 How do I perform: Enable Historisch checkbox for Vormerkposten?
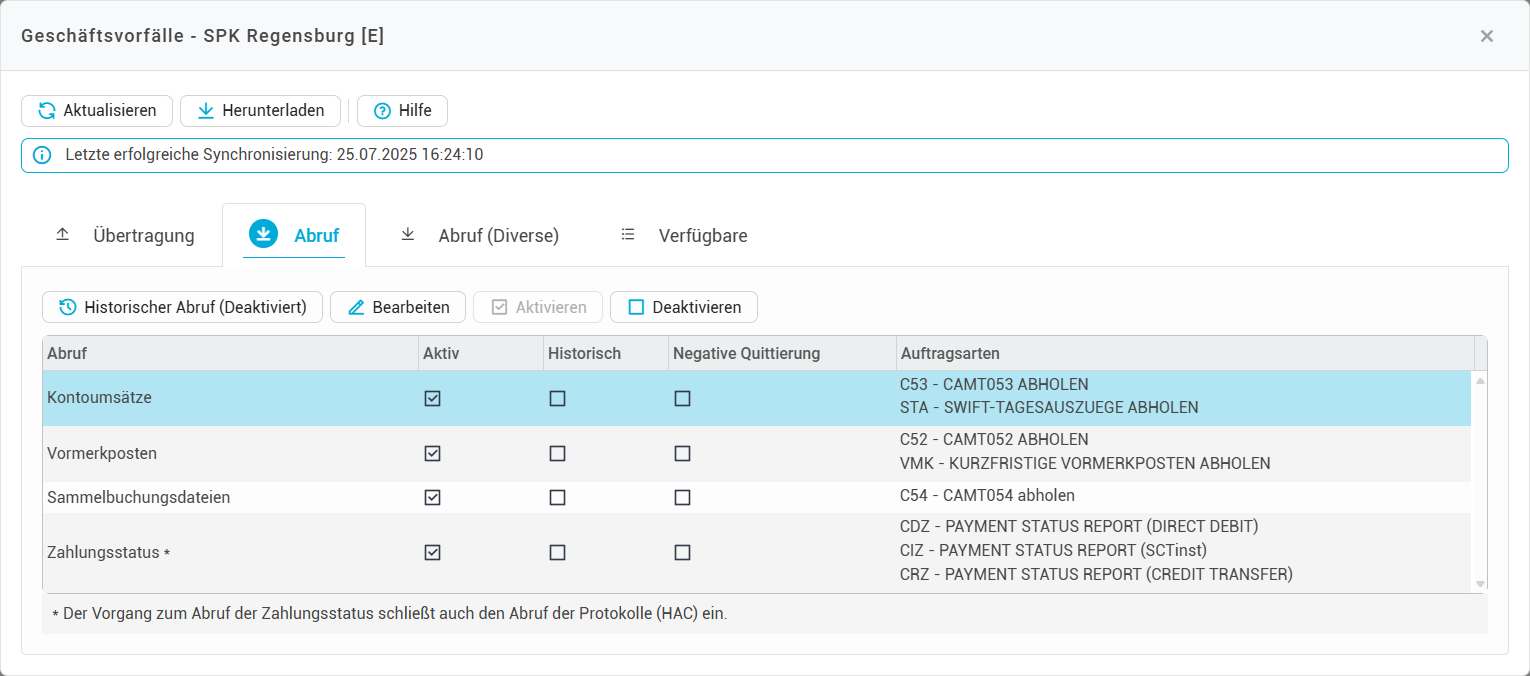pyautogui.click(x=557, y=453)
